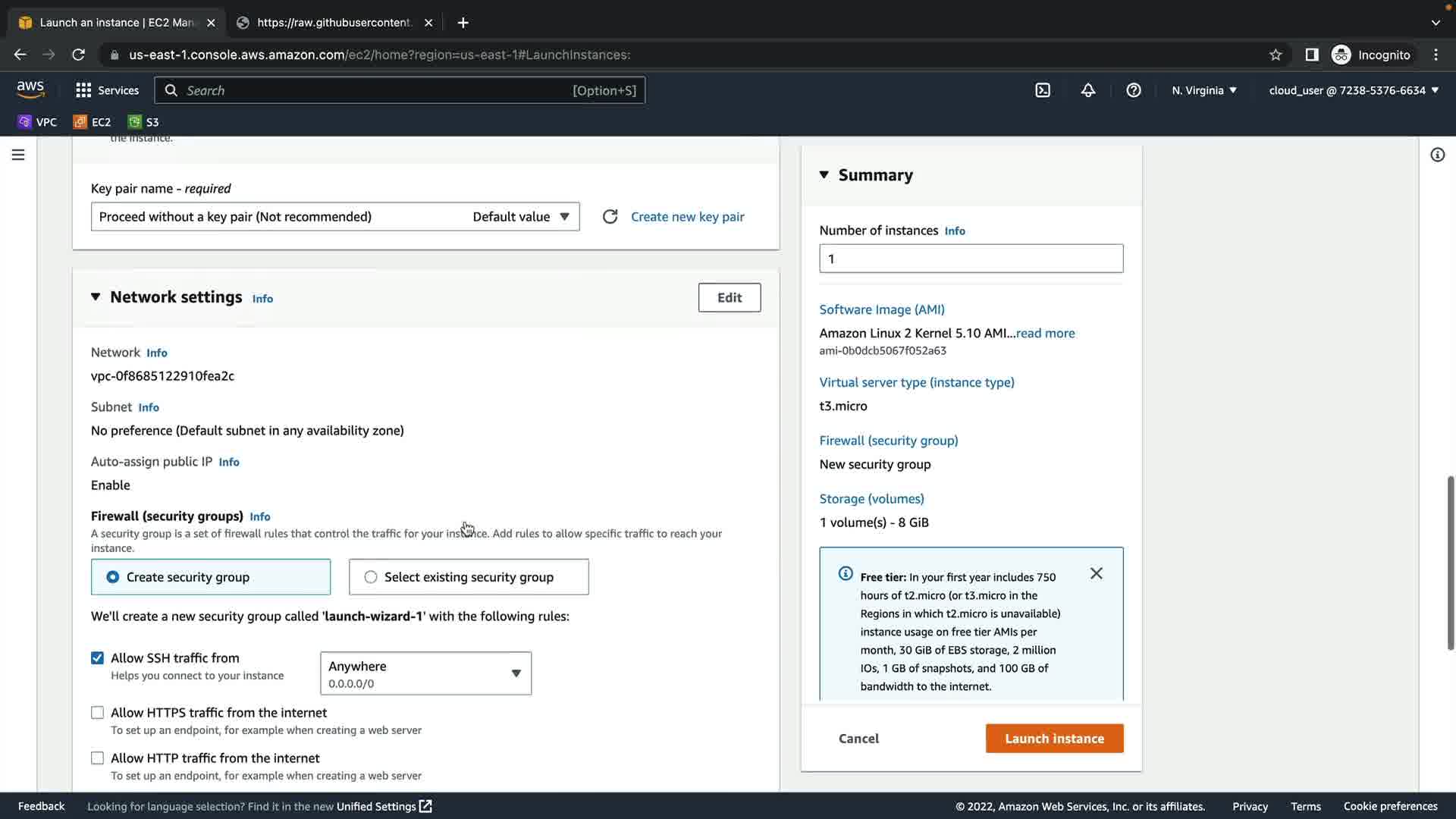Enable Allow HTTPS traffic from the internet
Screen dimensions: 1456x819
[x=97, y=713]
